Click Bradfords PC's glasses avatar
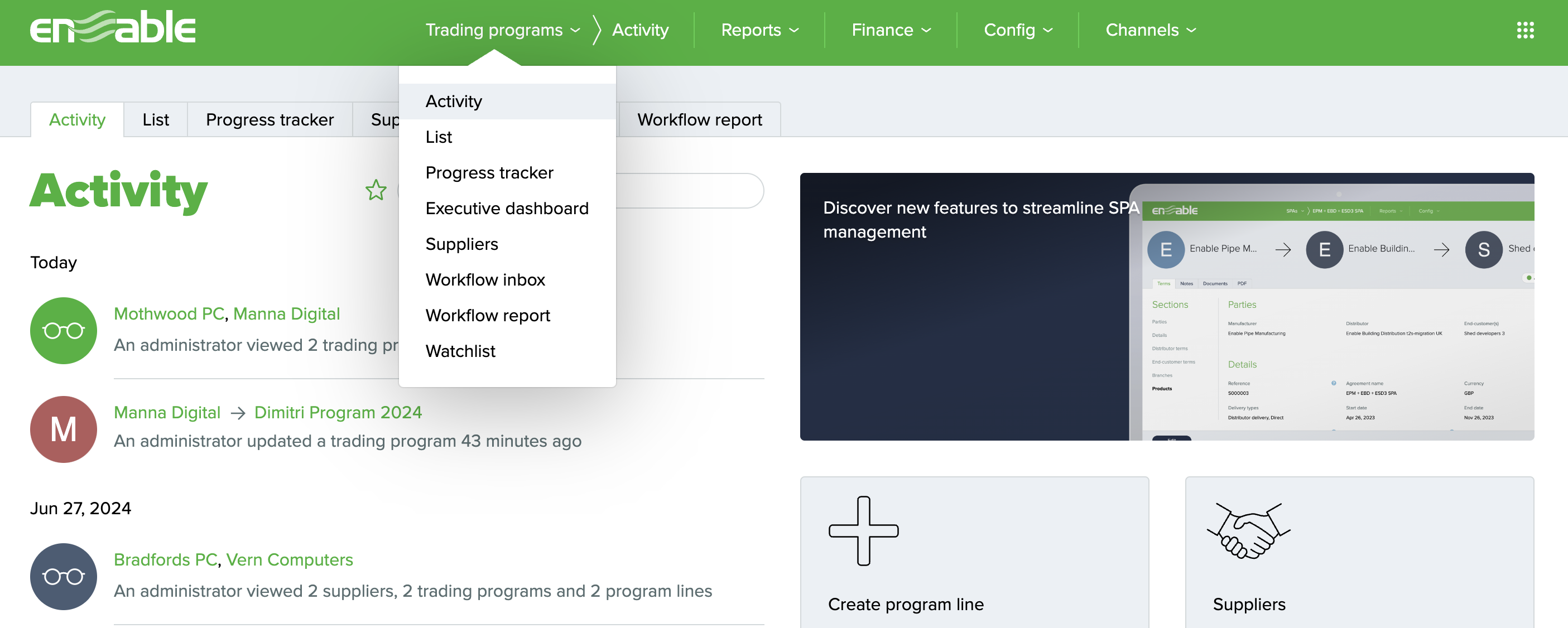1568x628 pixels. pos(63,576)
